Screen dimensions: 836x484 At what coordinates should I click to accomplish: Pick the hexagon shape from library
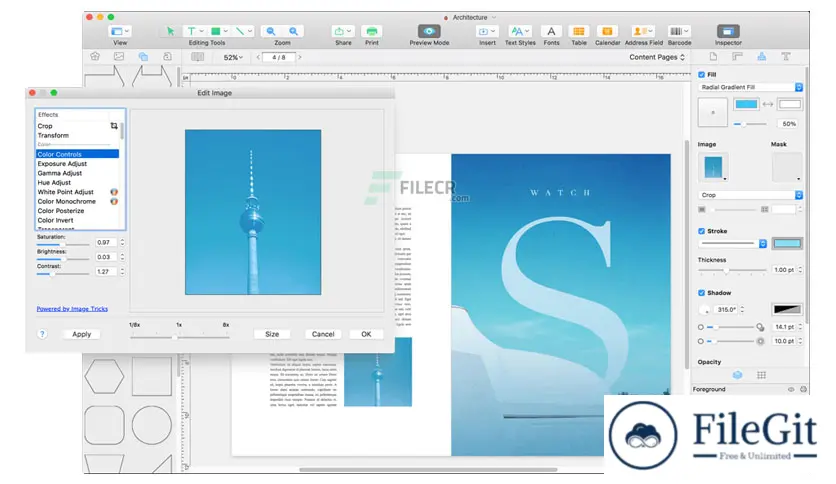tap(104, 376)
